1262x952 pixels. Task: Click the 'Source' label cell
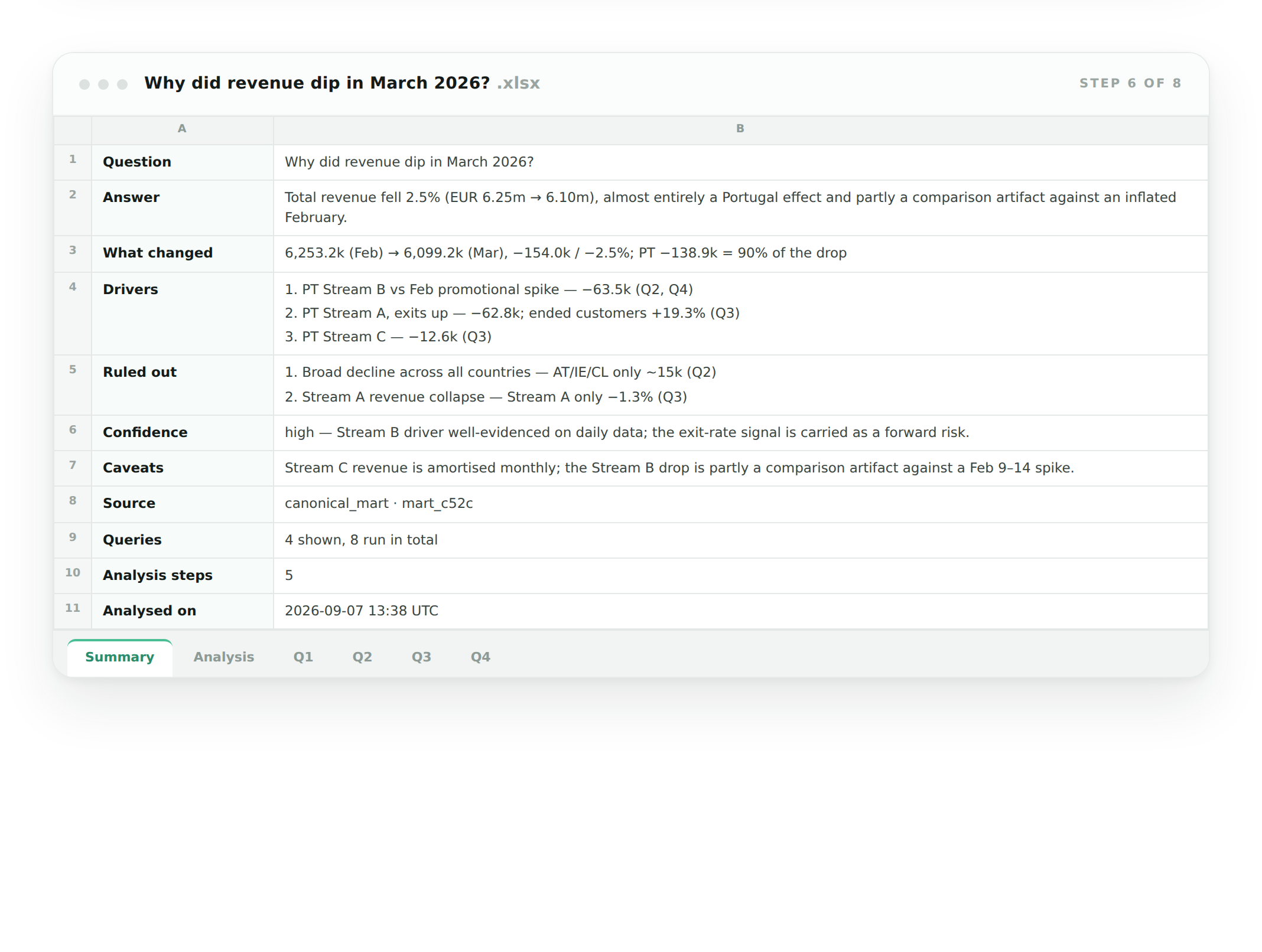pyautogui.click(x=182, y=504)
